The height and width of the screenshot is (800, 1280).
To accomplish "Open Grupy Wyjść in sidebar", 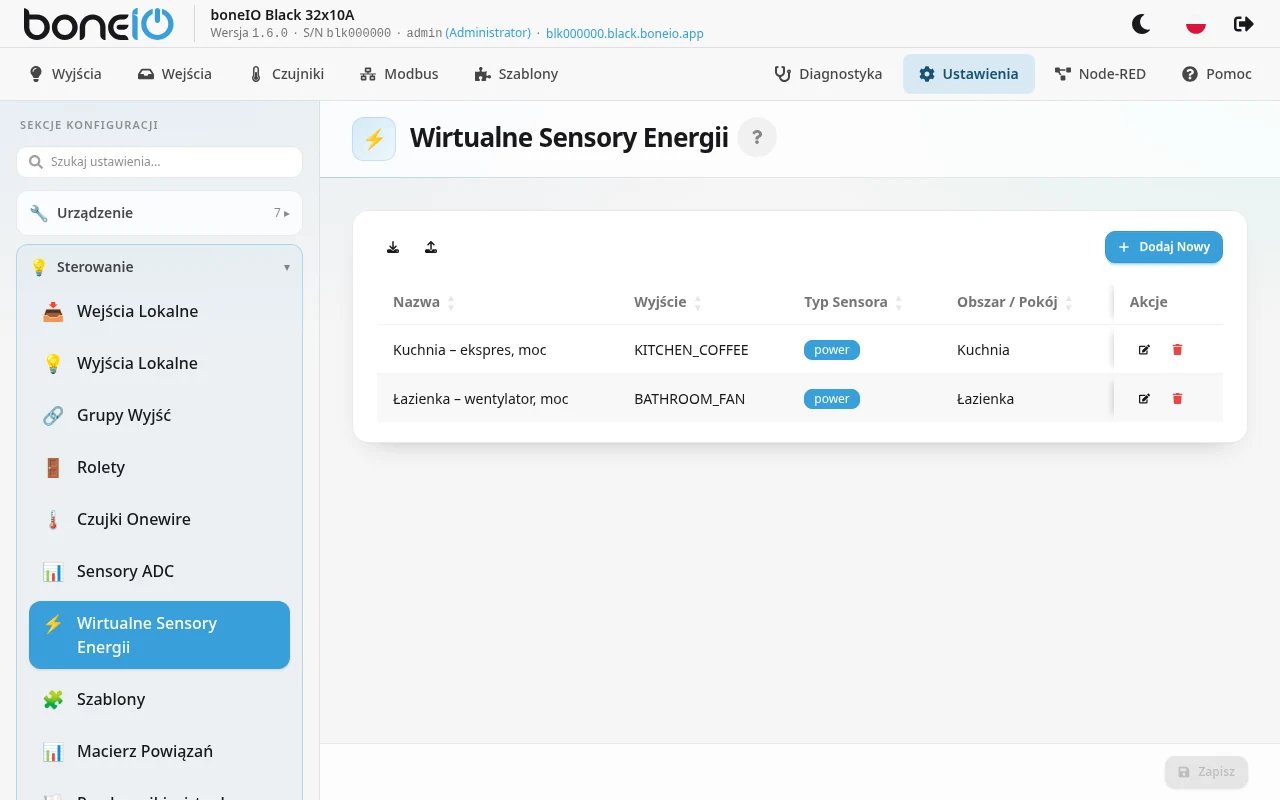I will pos(159,415).
